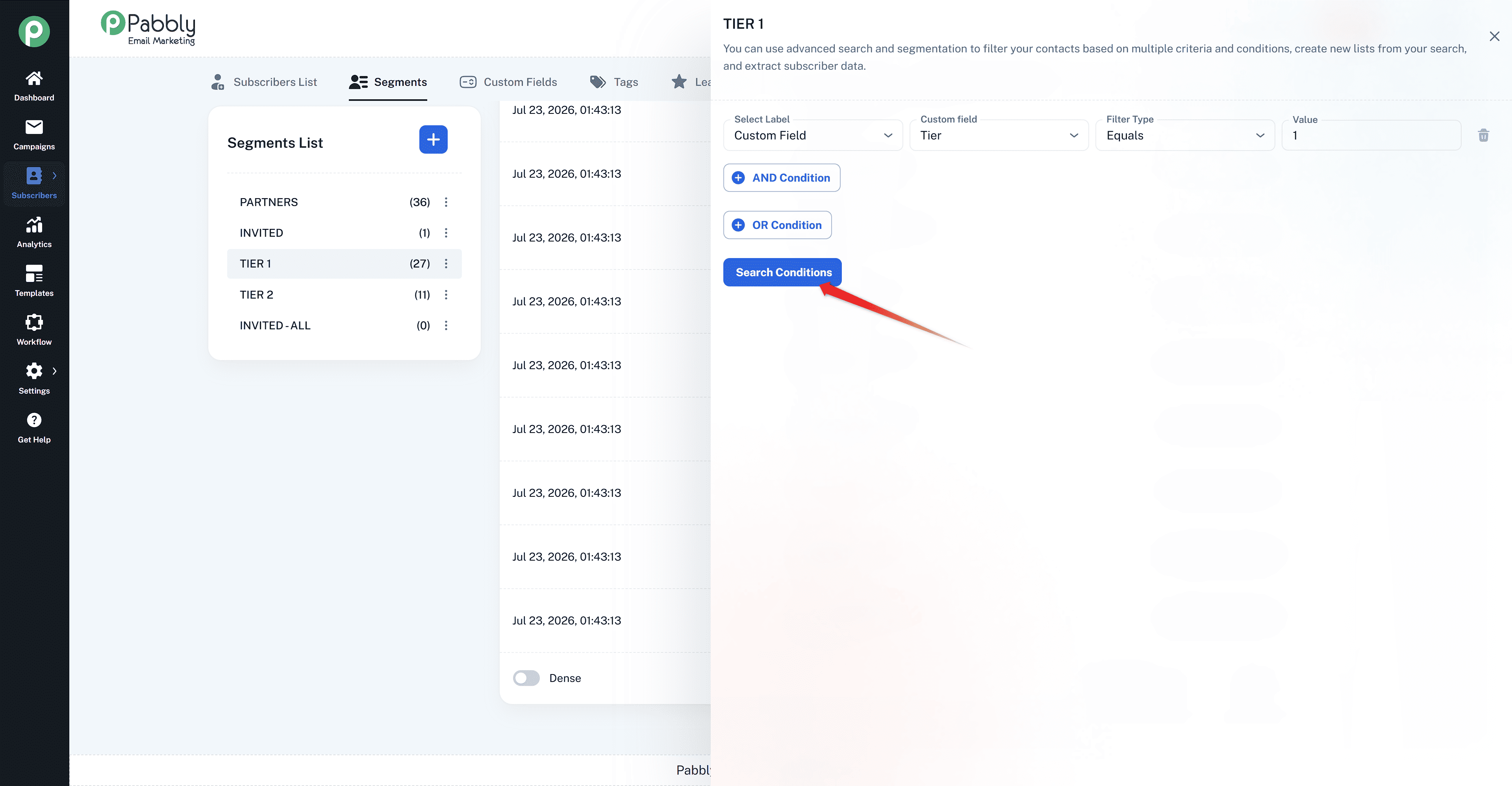
Task: Open the Dashboard home icon
Action: pos(34,78)
